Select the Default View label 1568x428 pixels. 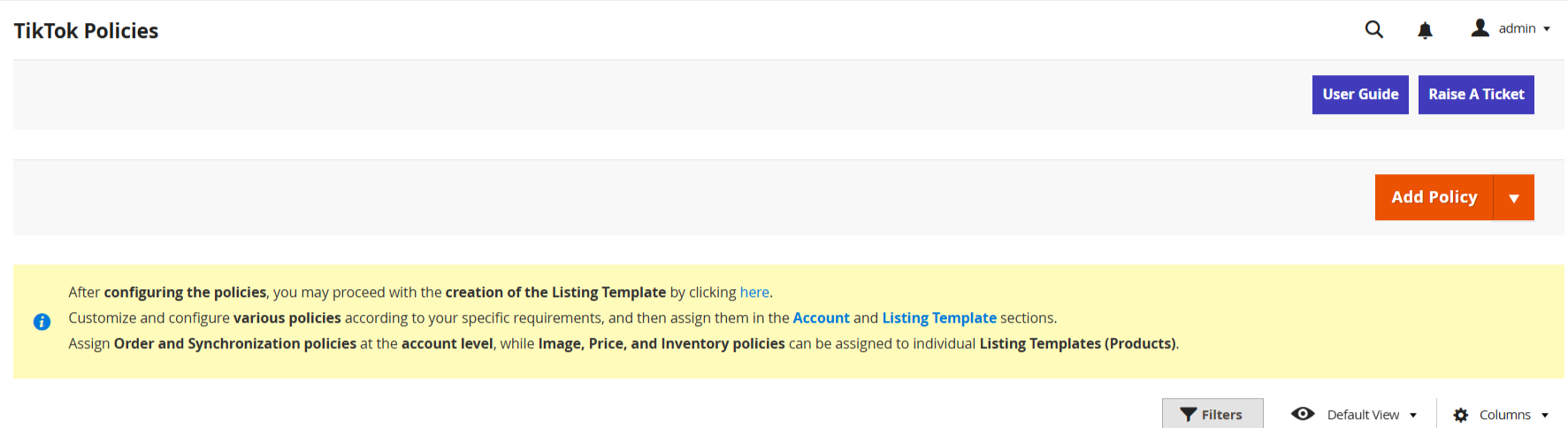click(x=1363, y=415)
